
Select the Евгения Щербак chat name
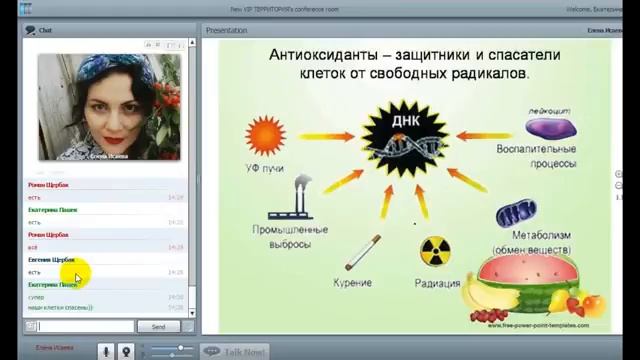(51, 260)
